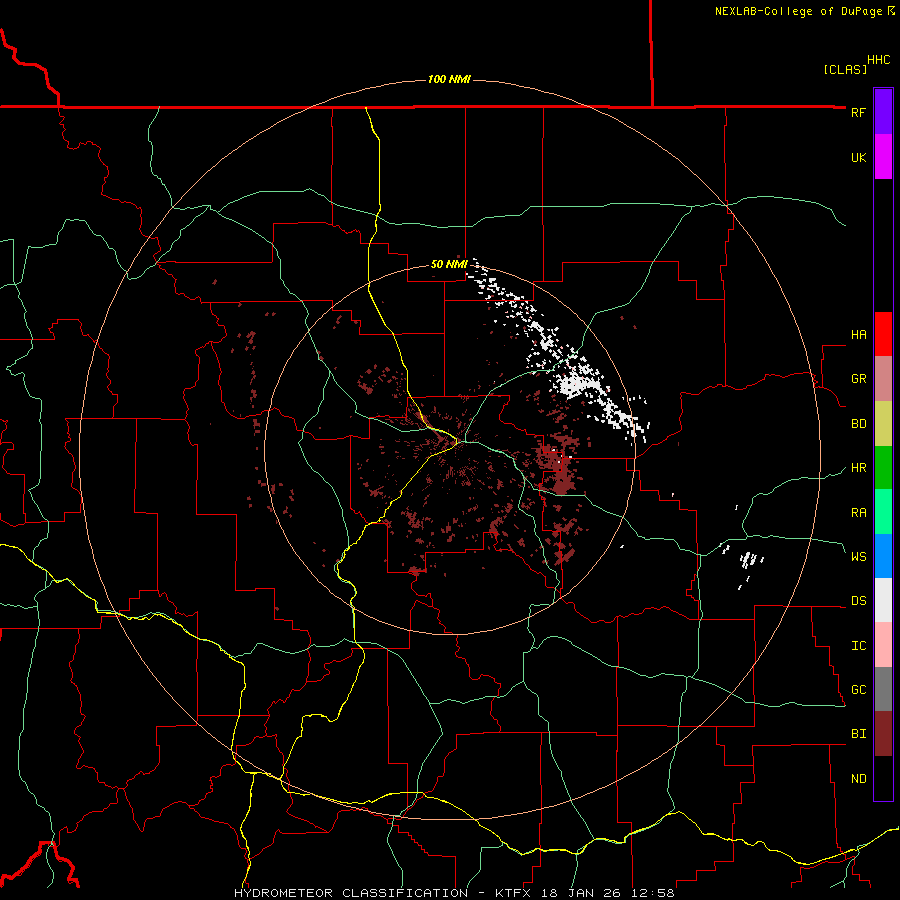The width and height of the screenshot is (900, 900).
Task: Click the 12:58 timestamp
Action: [x=655, y=893]
